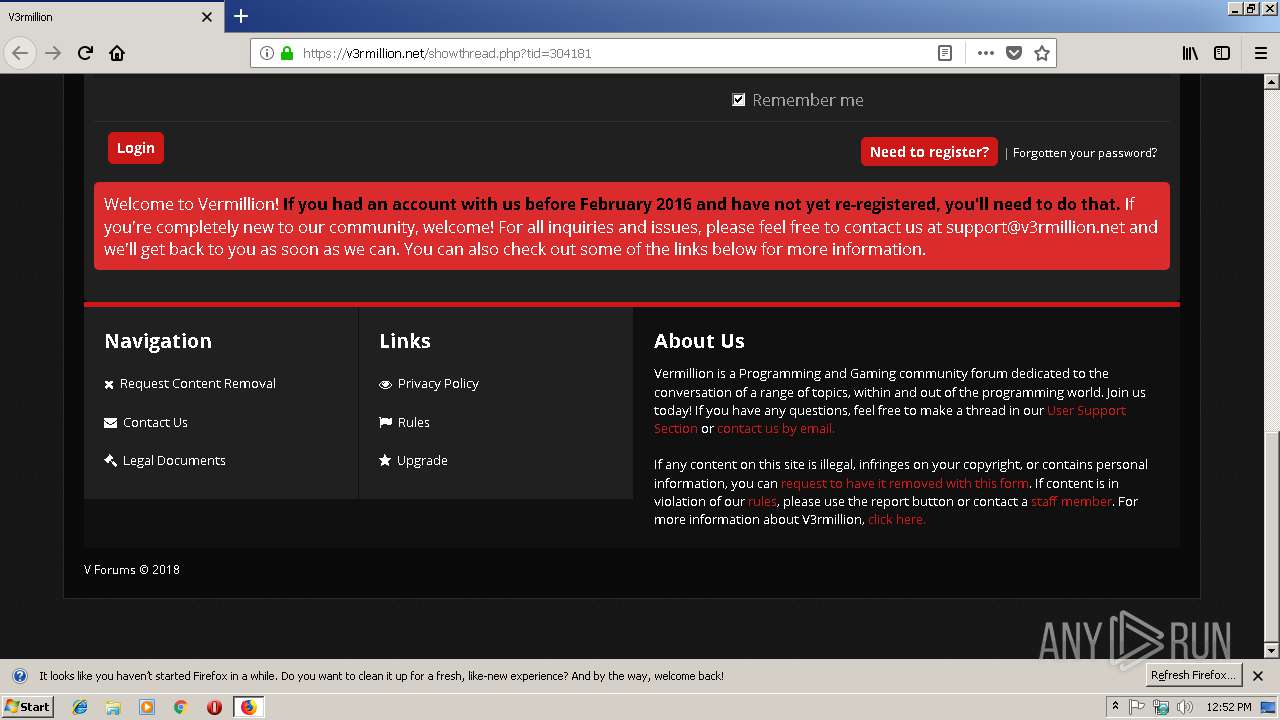The image size is (1280, 720).
Task: Bookmark this page with the star
Action: [1041, 53]
